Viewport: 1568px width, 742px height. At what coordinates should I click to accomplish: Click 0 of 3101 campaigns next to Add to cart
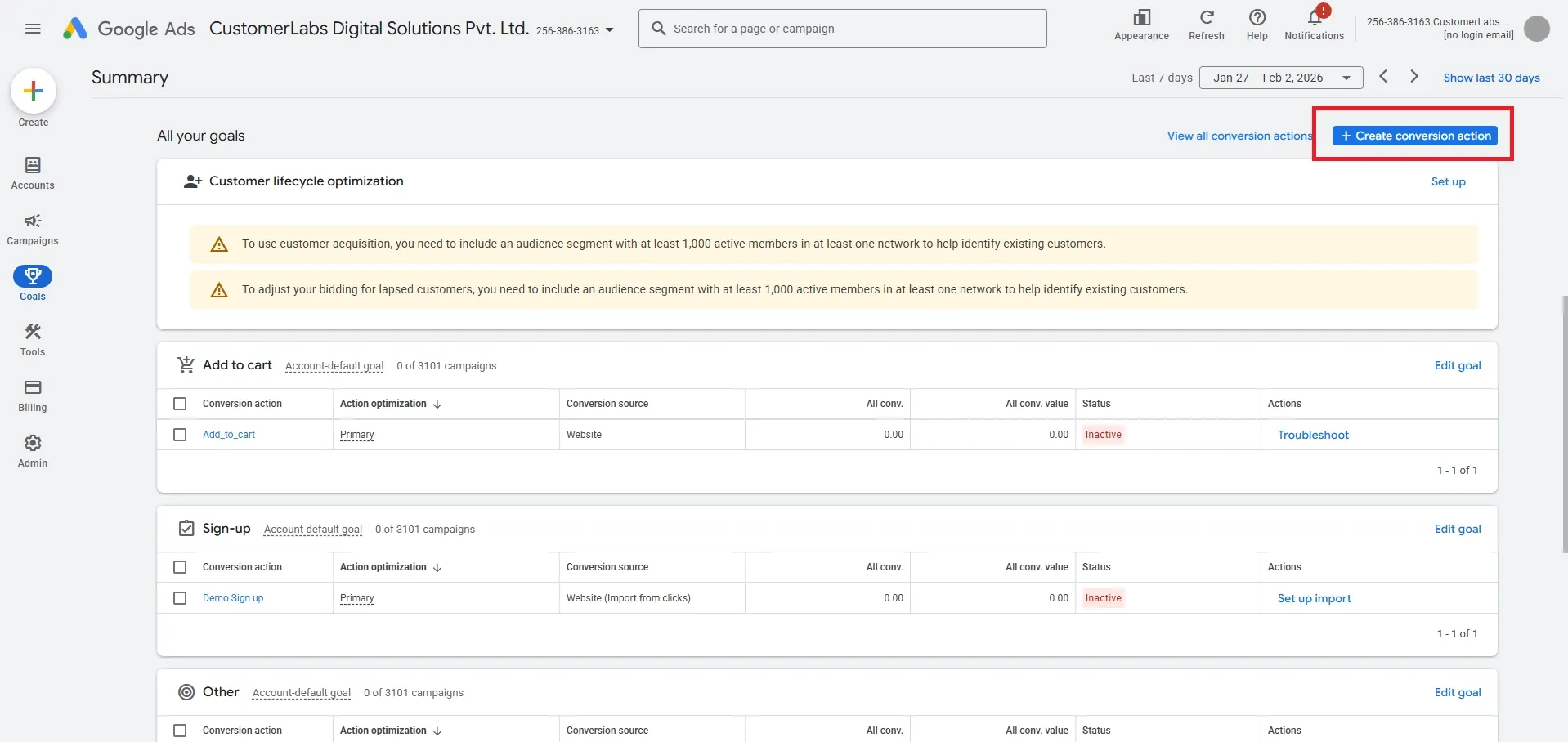(x=446, y=366)
